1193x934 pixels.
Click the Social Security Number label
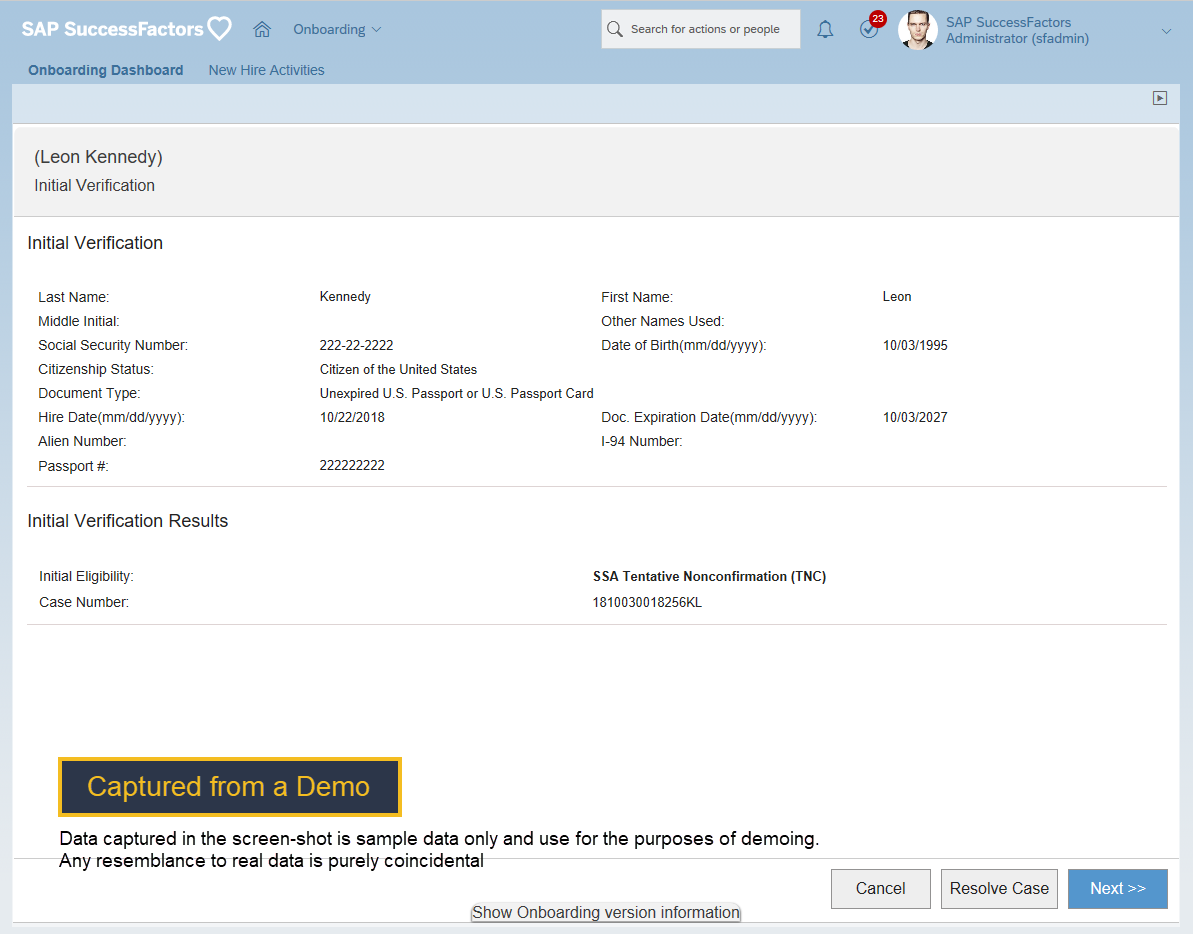pyautogui.click(x=113, y=345)
